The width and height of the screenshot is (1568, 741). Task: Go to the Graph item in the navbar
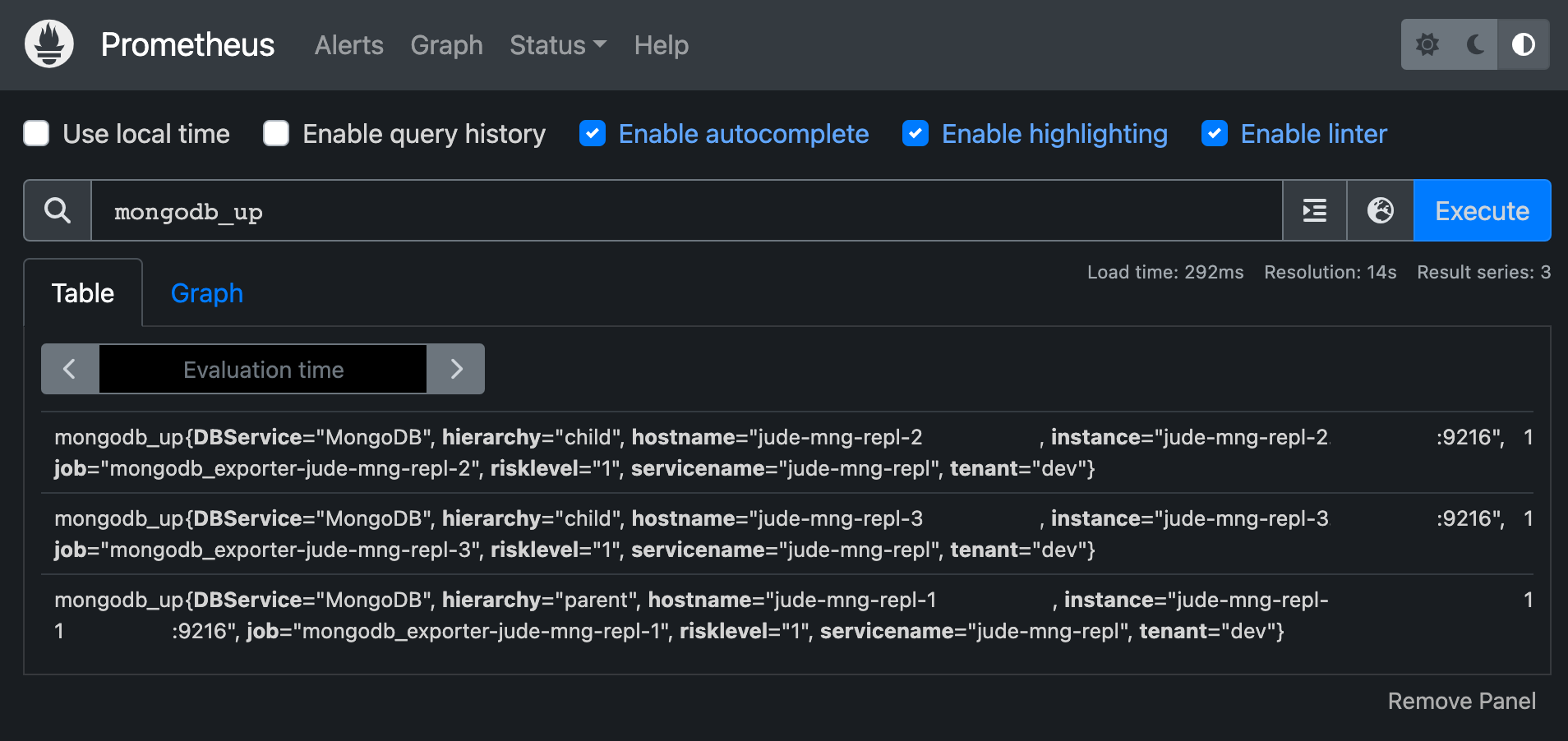[x=447, y=45]
